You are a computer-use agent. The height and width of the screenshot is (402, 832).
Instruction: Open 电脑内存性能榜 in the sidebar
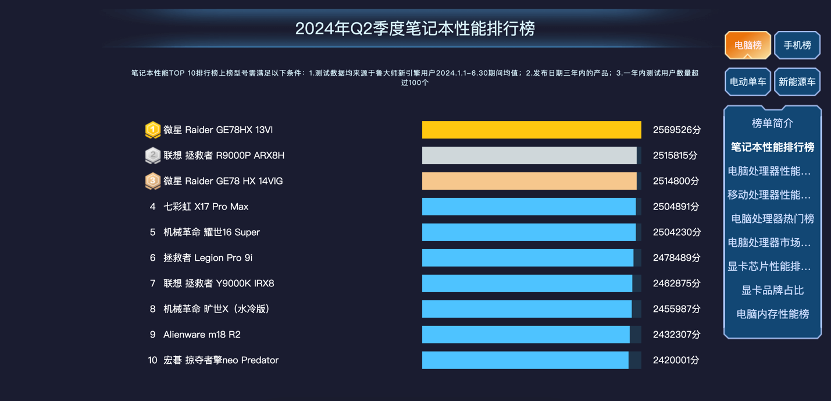click(773, 314)
